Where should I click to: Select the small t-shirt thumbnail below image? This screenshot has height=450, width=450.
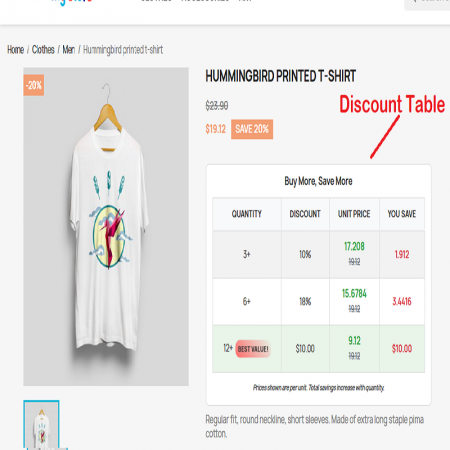(x=41, y=425)
